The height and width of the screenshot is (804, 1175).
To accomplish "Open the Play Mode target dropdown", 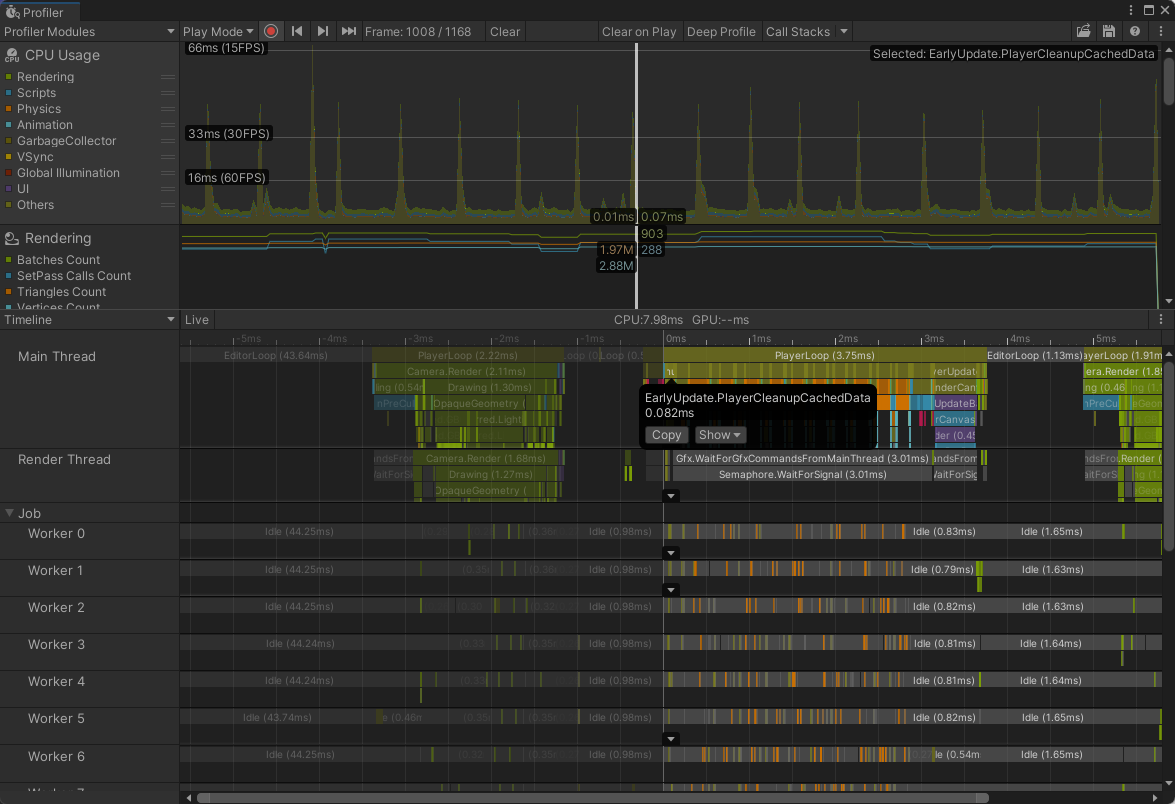I will coord(219,32).
